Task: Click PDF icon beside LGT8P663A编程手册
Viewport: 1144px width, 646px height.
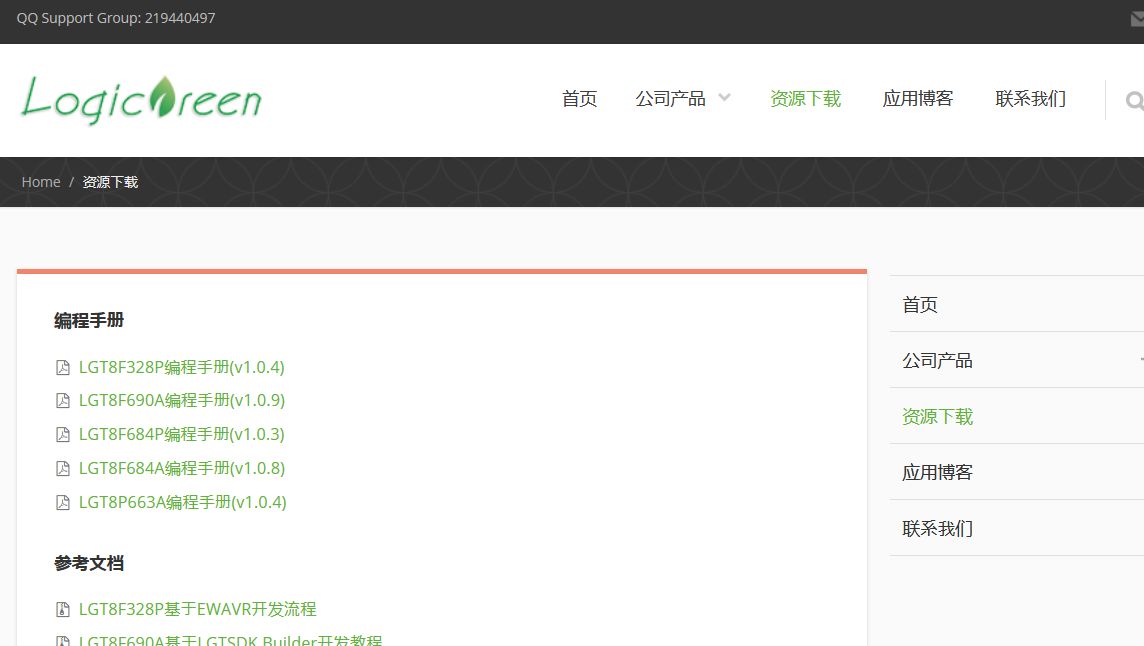Action: (63, 503)
